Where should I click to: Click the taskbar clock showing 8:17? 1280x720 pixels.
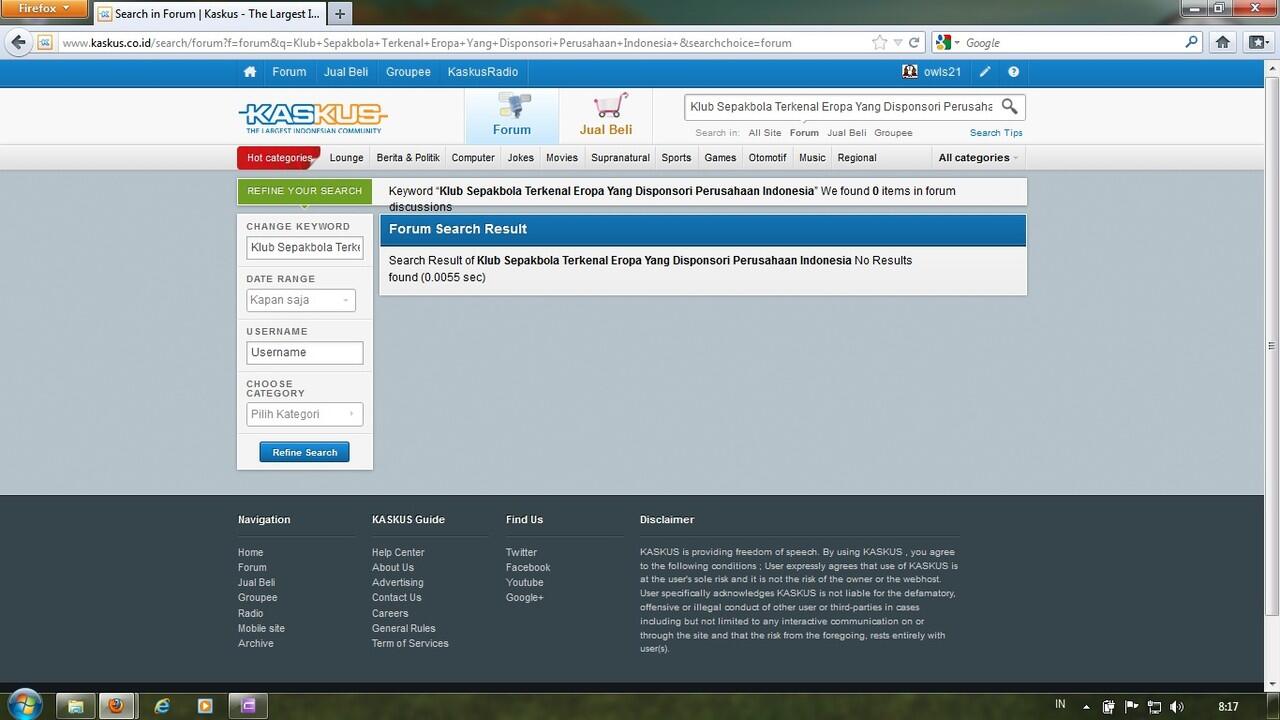point(1228,706)
